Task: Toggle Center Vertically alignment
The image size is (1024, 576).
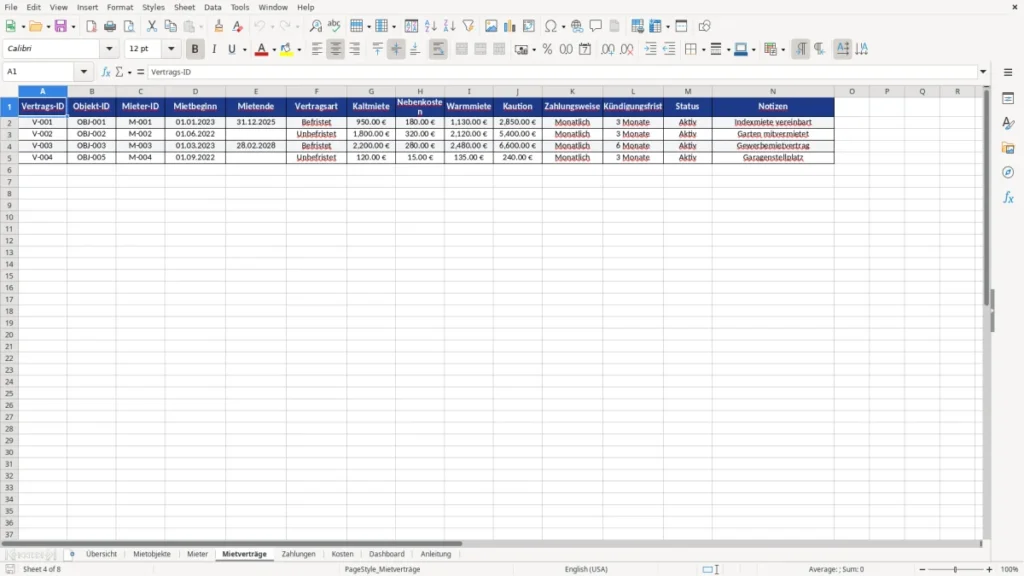Action: click(396, 49)
